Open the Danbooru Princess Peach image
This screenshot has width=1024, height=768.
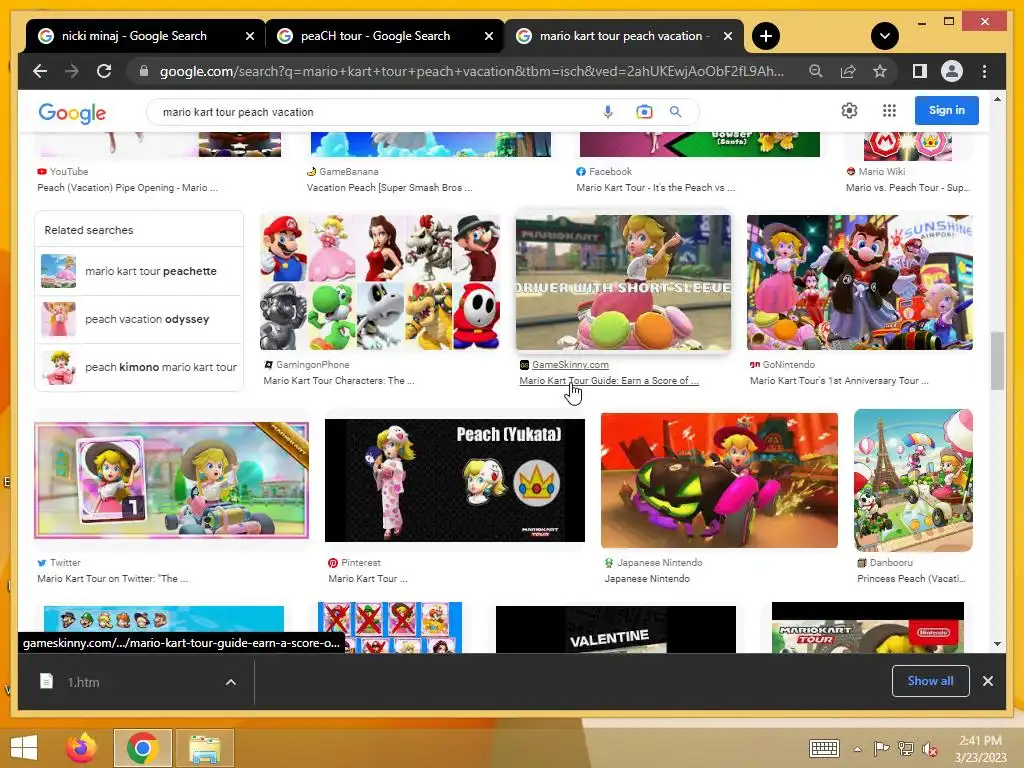[x=913, y=480]
